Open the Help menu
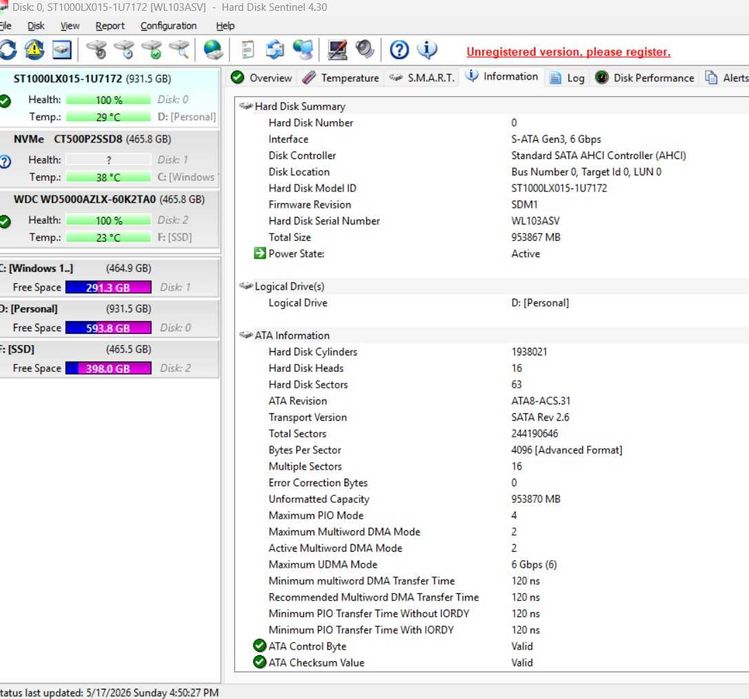 point(225,26)
